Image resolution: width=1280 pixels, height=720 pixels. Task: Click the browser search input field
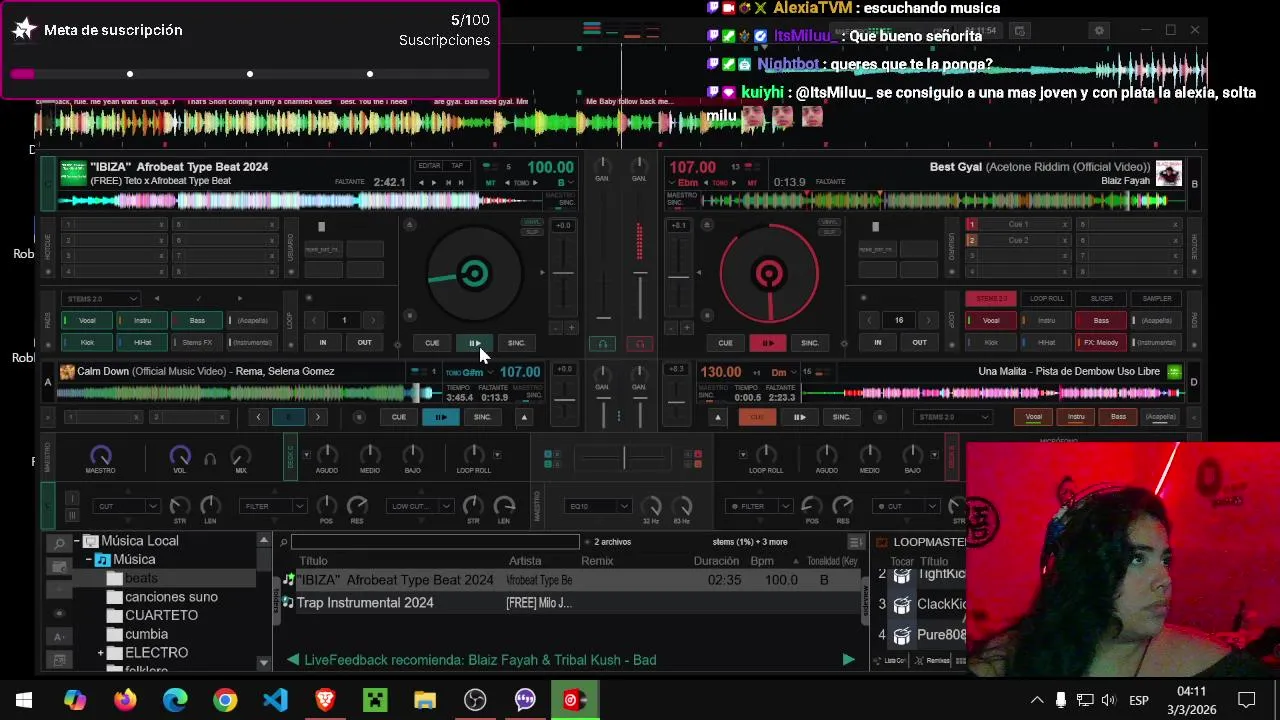click(x=435, y=542)
